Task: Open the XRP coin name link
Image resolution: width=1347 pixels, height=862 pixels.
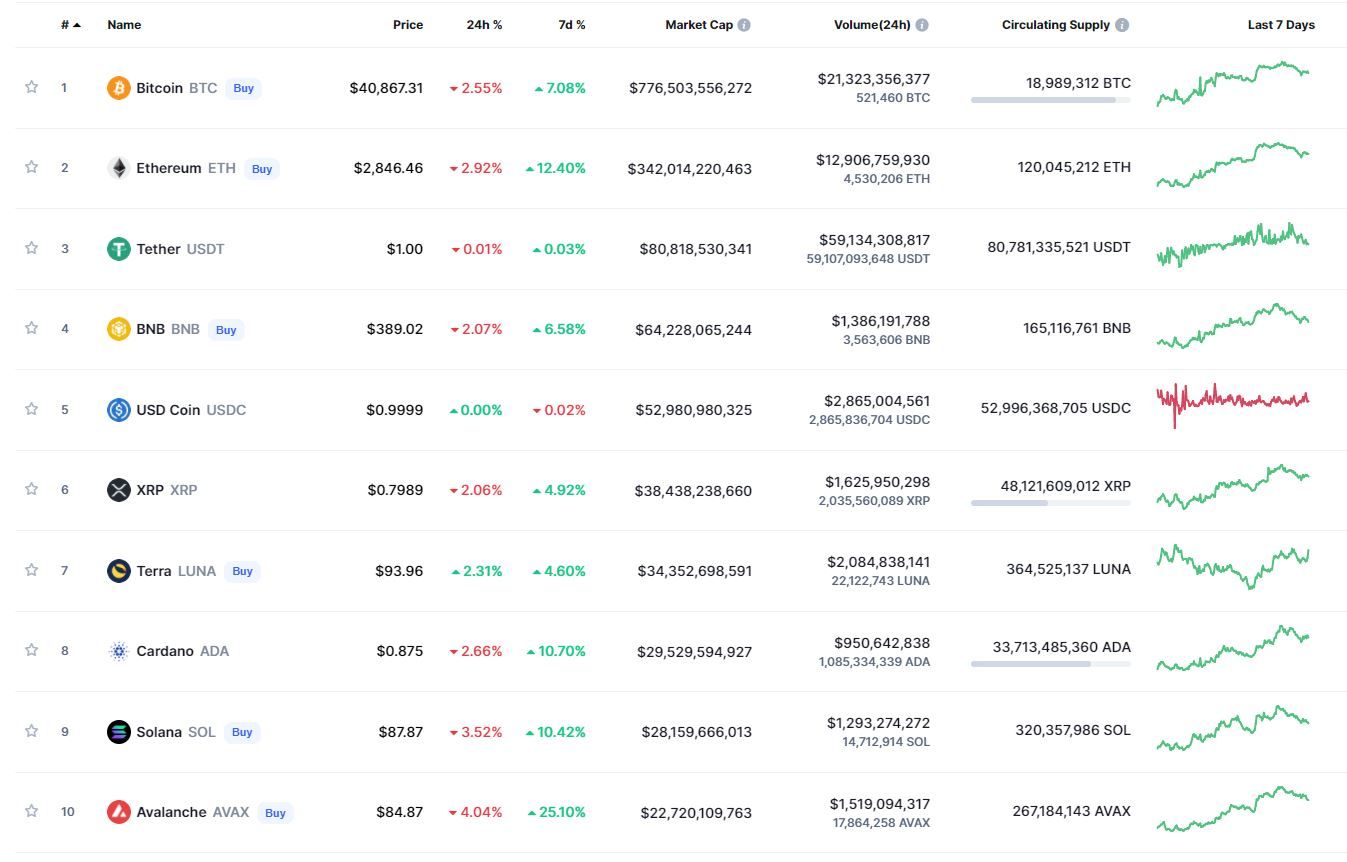Action: (x=150, y=490)
